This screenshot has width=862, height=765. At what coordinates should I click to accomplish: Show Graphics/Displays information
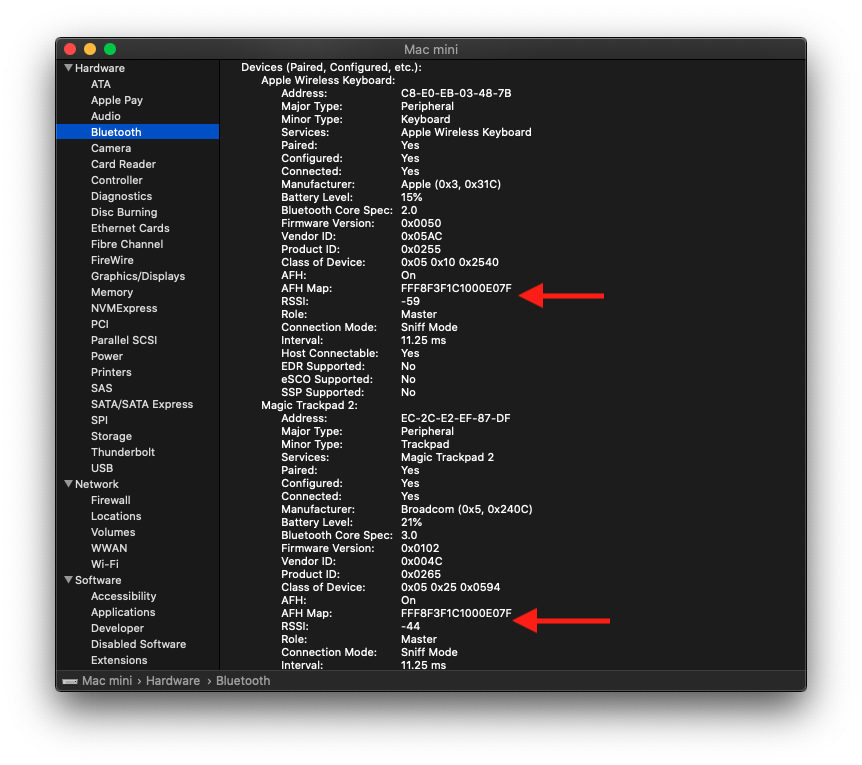pyautogui.click(x=138, y=276)
